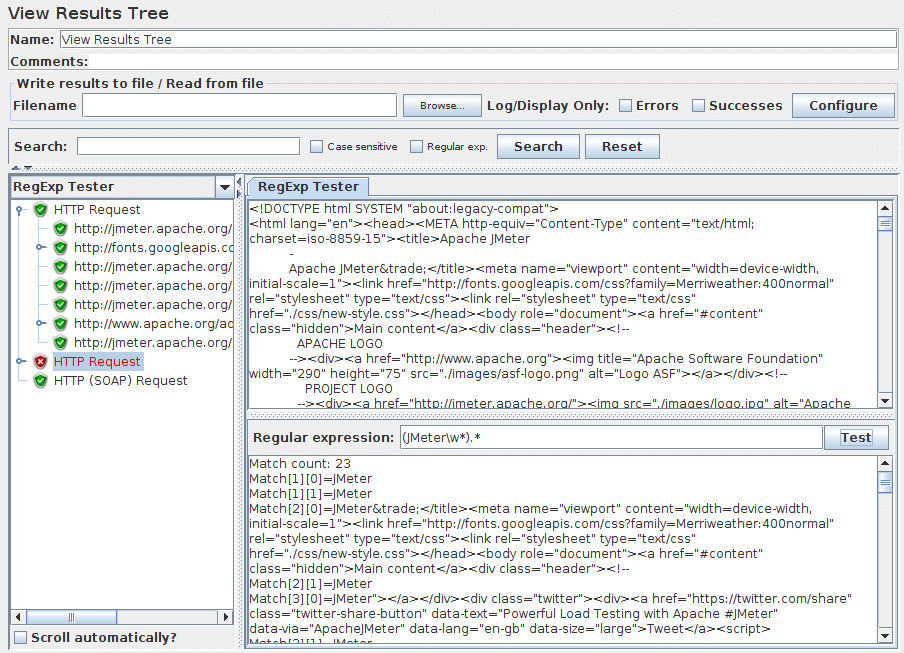904x653 pixels.
Task: Click the green shield icon beside HTTP (SOAP) Request
Action: [41, 380]
